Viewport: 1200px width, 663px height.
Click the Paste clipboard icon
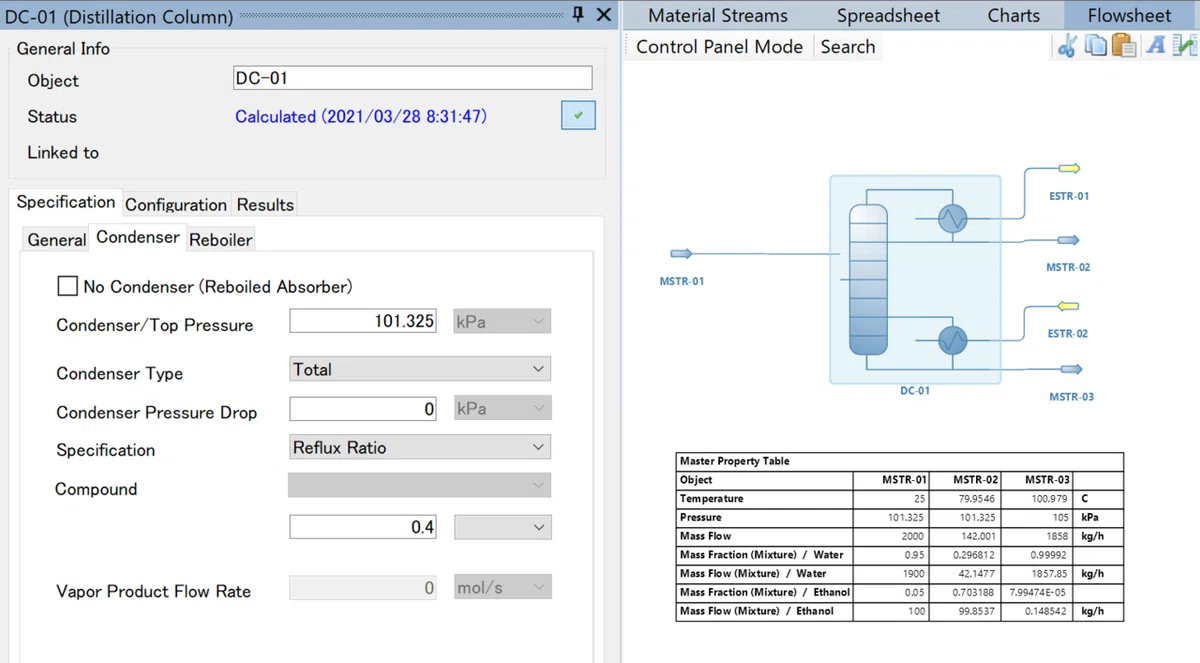pos(1125,46)
